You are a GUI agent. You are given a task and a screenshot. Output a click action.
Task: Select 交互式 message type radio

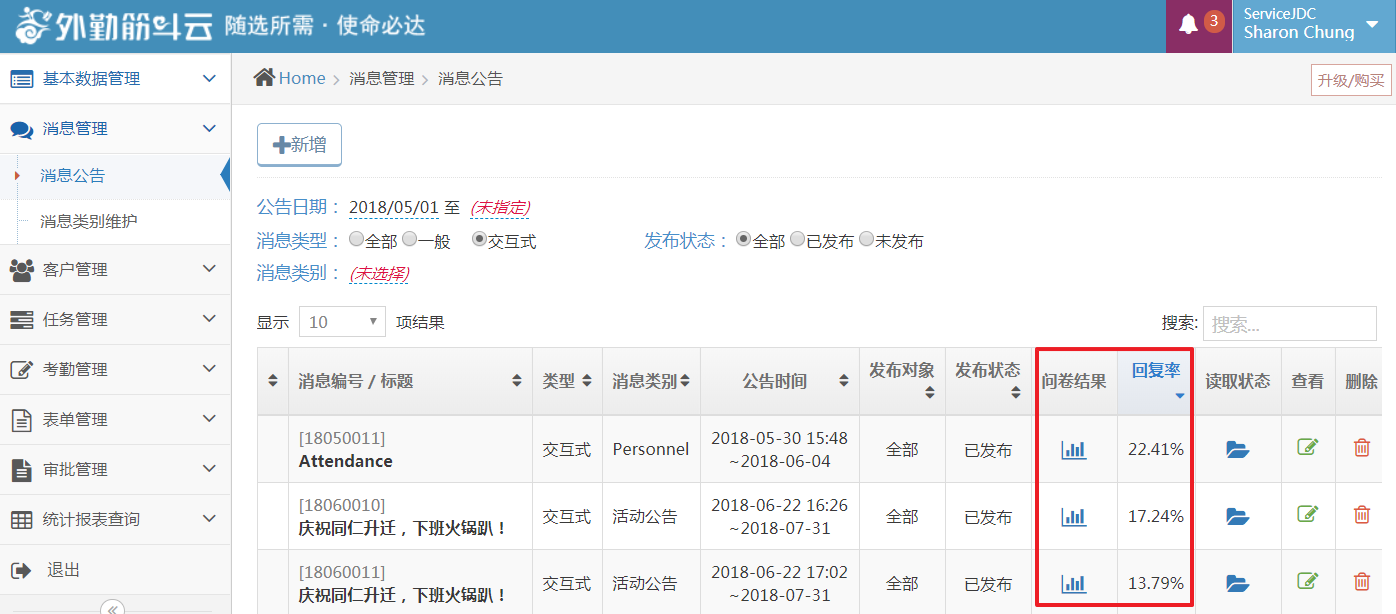pyautogui.click(x=480, y=240)
